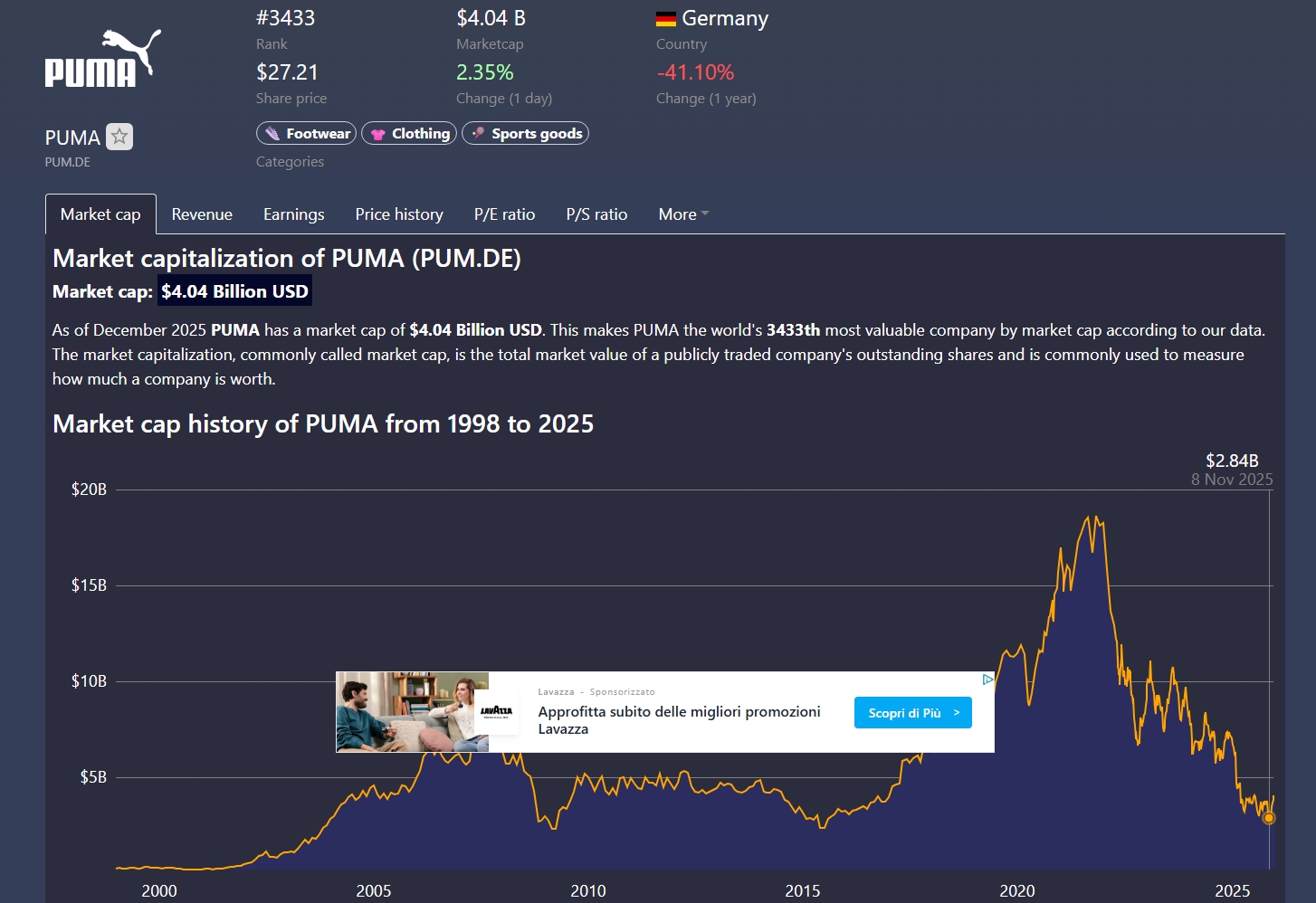Click the 2000 x-axis label

coord(159,891)
